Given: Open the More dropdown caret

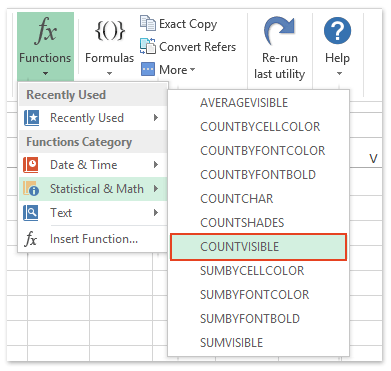Looking at the screenshot, I should [x=192, y=70].
